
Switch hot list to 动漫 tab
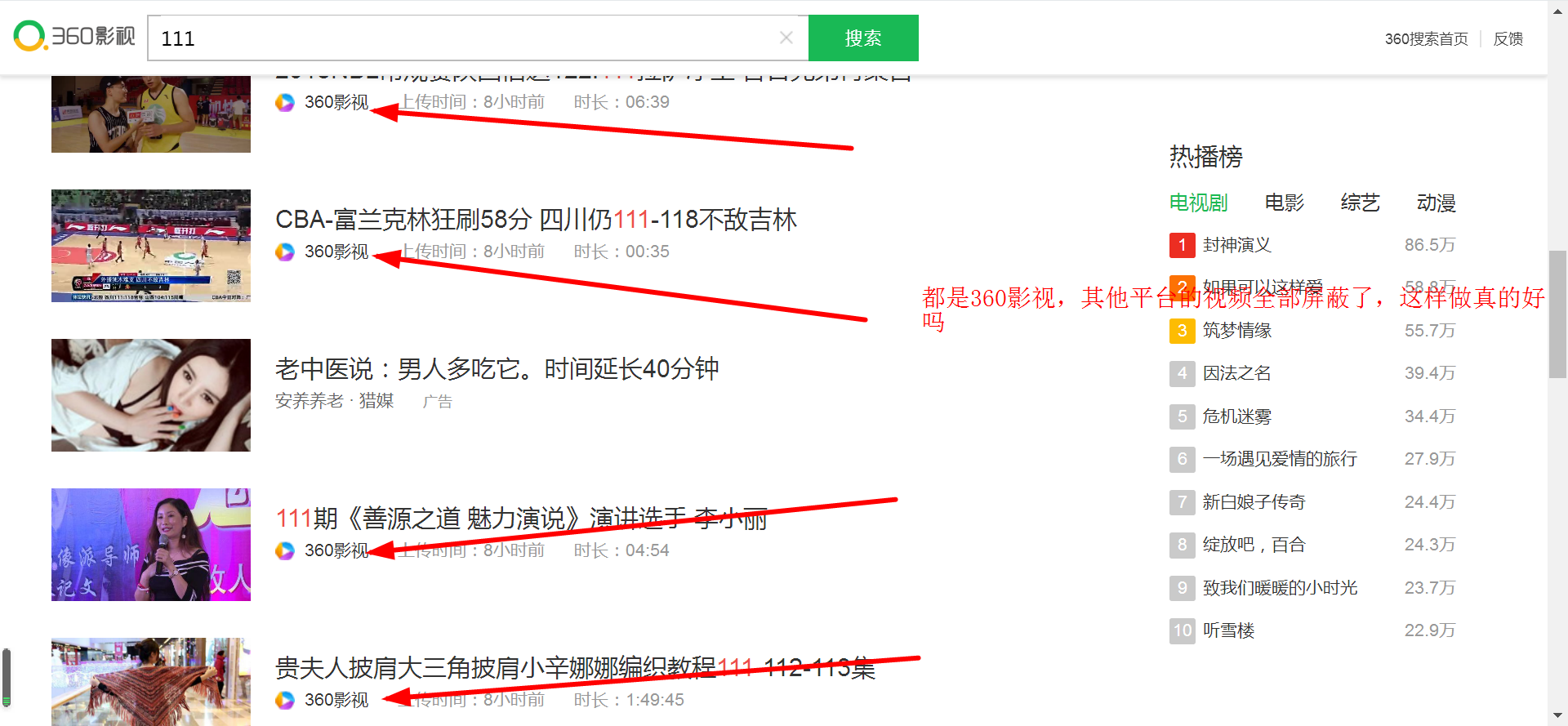pyautogui.click(x=1436, y=203)
